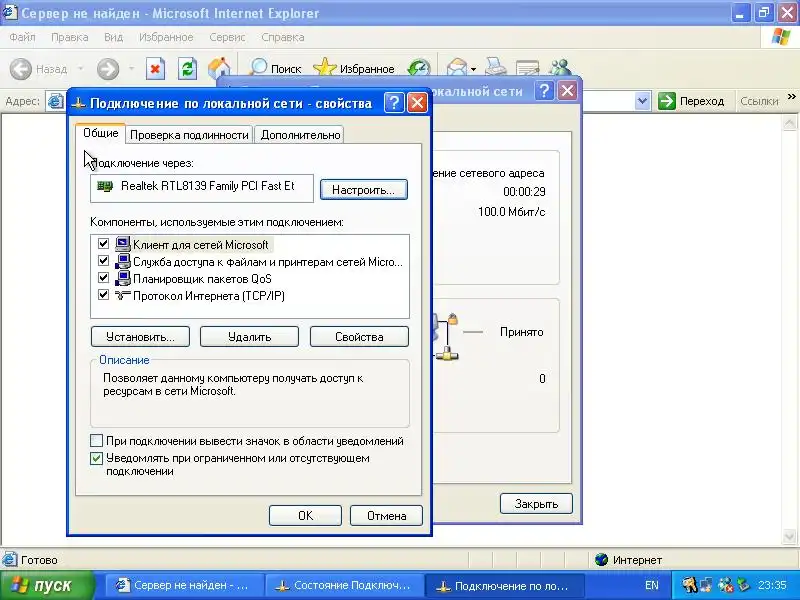Click the red Stop icon in IE toolbar

tap(155, 69)
